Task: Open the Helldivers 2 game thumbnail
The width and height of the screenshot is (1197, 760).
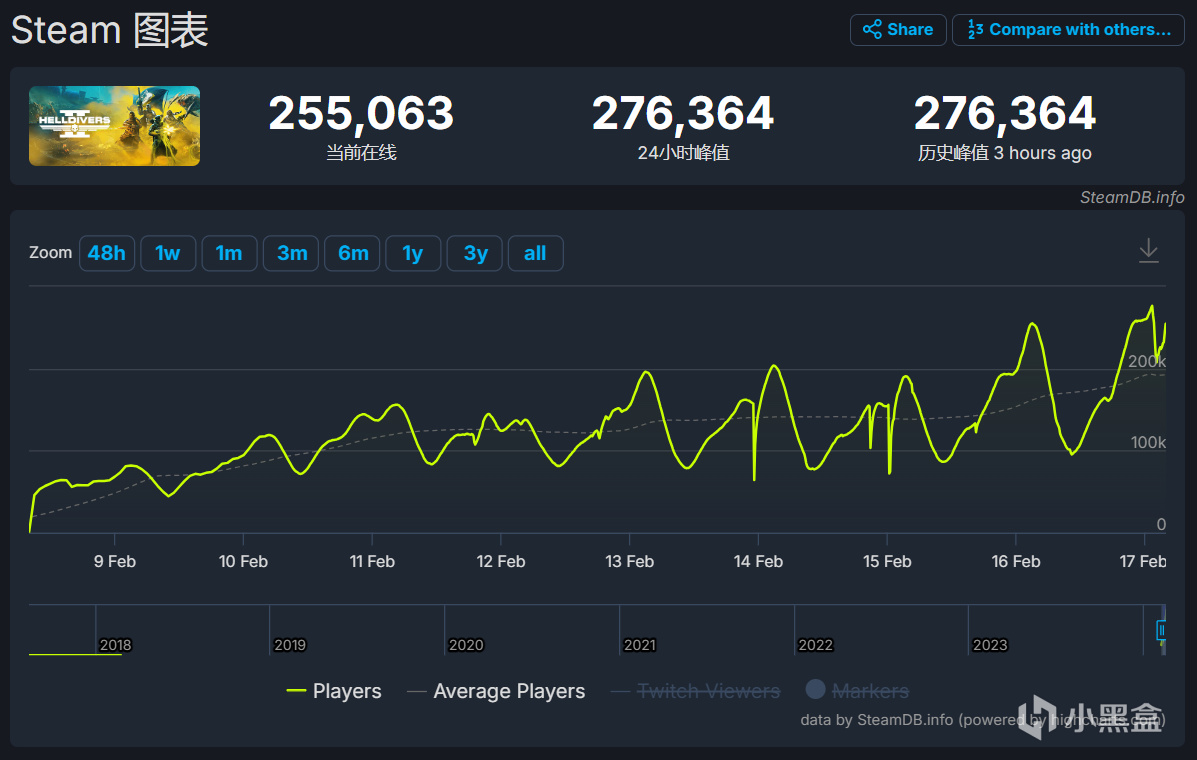Action: point(115,126)
